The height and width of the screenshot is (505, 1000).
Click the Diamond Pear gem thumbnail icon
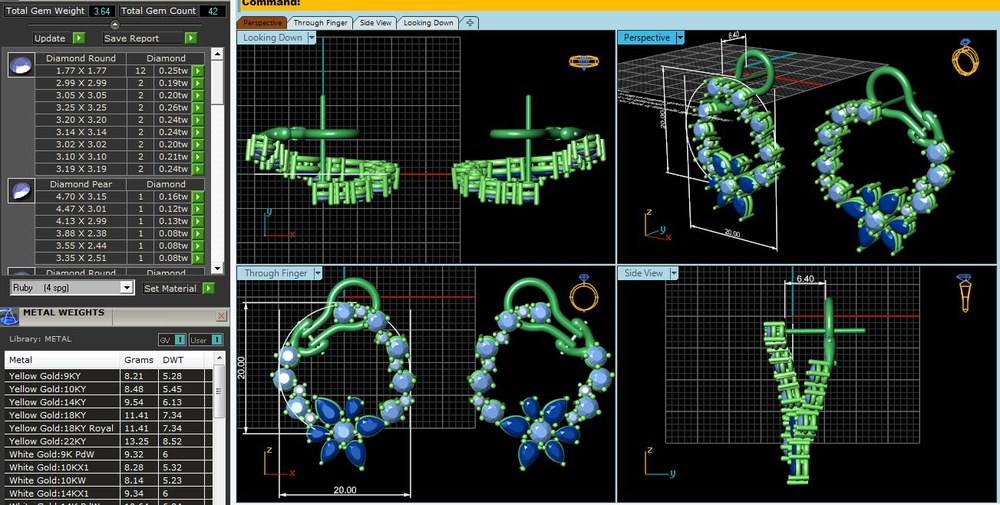pyautogui.click(x=21, y=191)
